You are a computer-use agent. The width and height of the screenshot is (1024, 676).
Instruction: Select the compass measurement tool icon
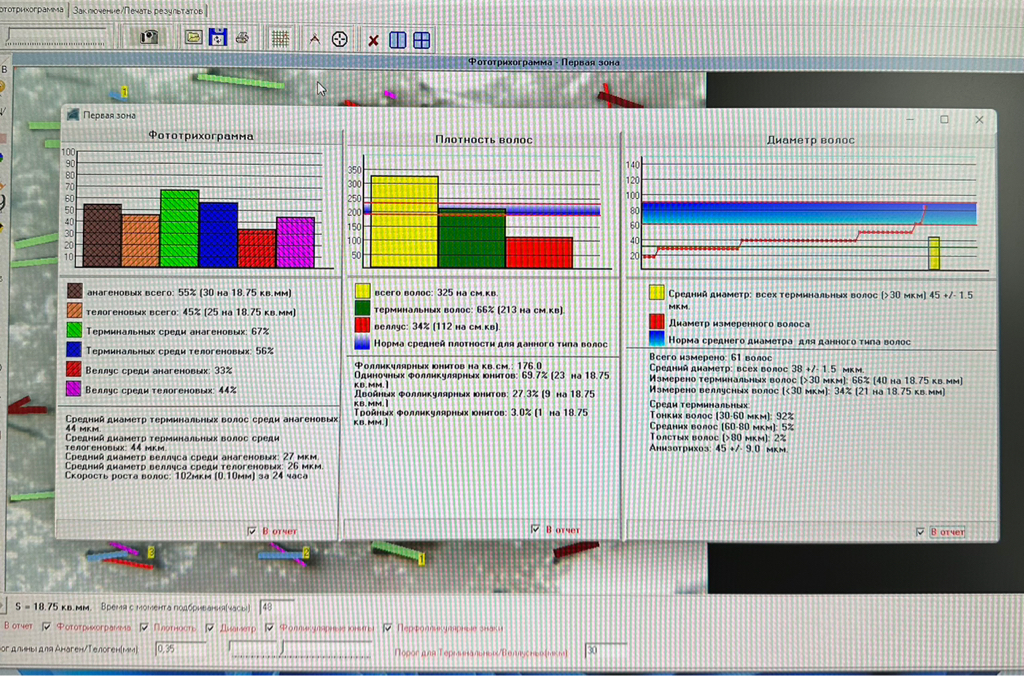coord(315,39)
